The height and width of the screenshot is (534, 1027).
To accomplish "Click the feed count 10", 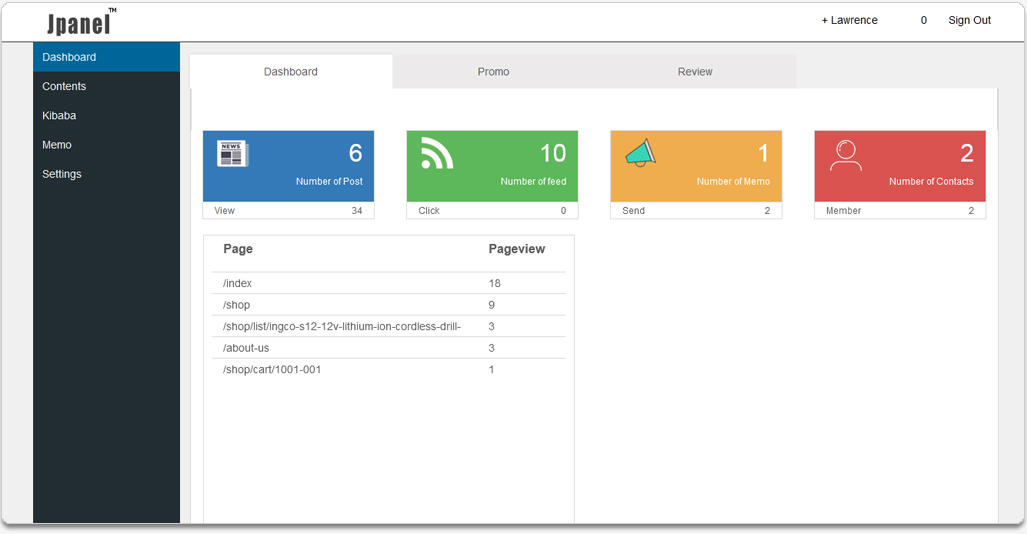I will tap(553, 153).
